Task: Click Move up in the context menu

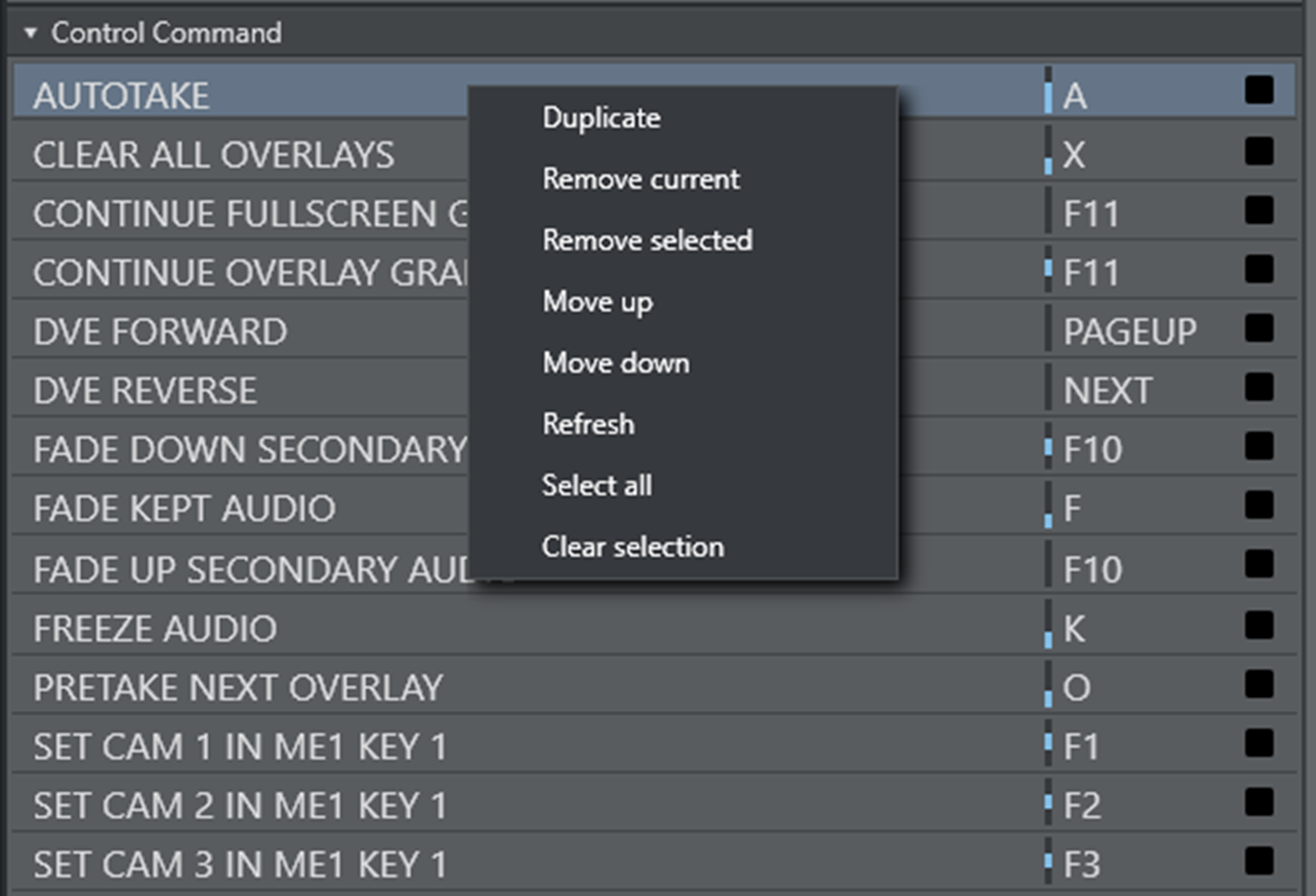Action: [x=596, y=302]
